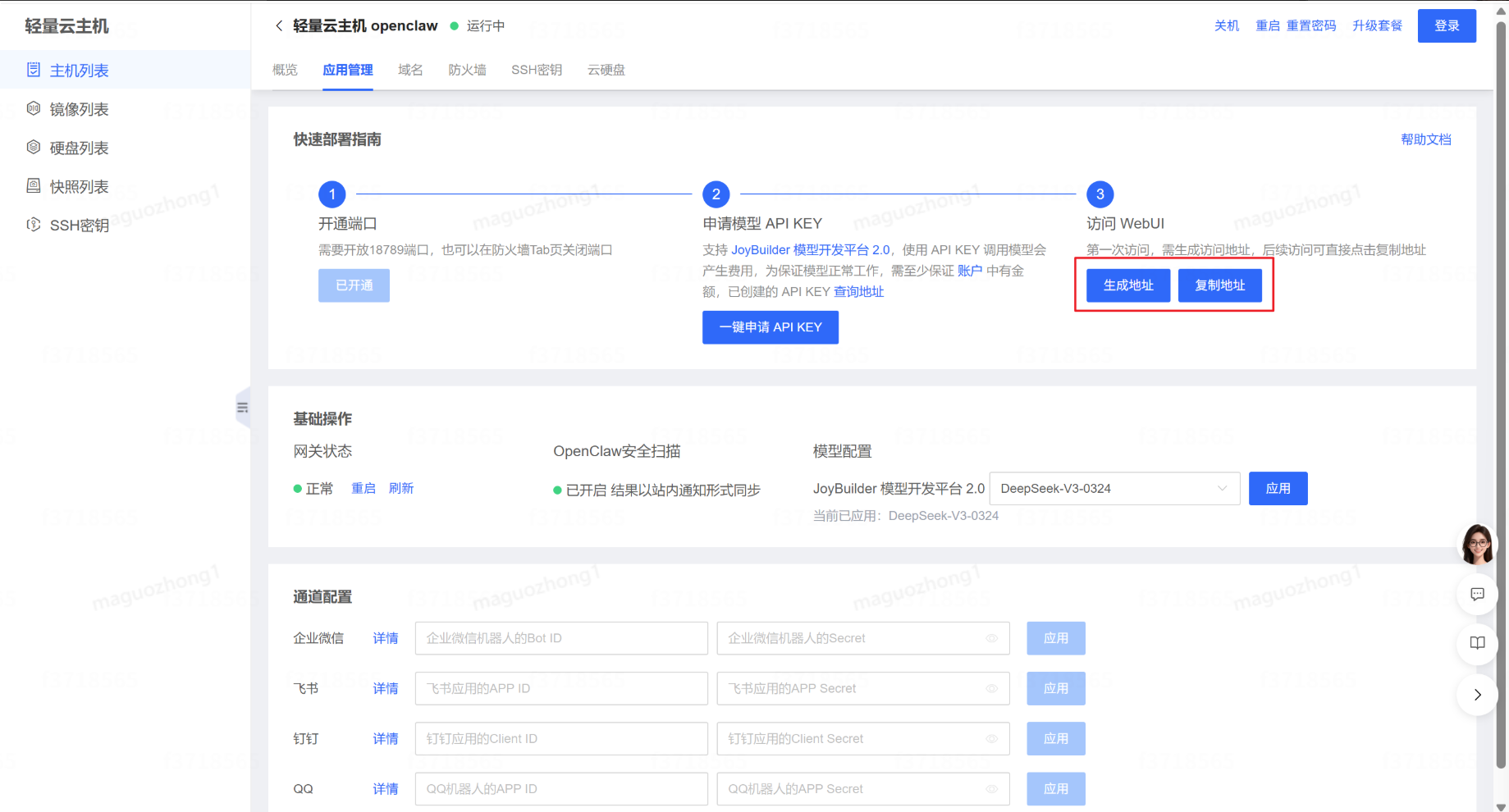
Task: Show the 企业微信 Secret via eye icon
Action: (991, 638)
